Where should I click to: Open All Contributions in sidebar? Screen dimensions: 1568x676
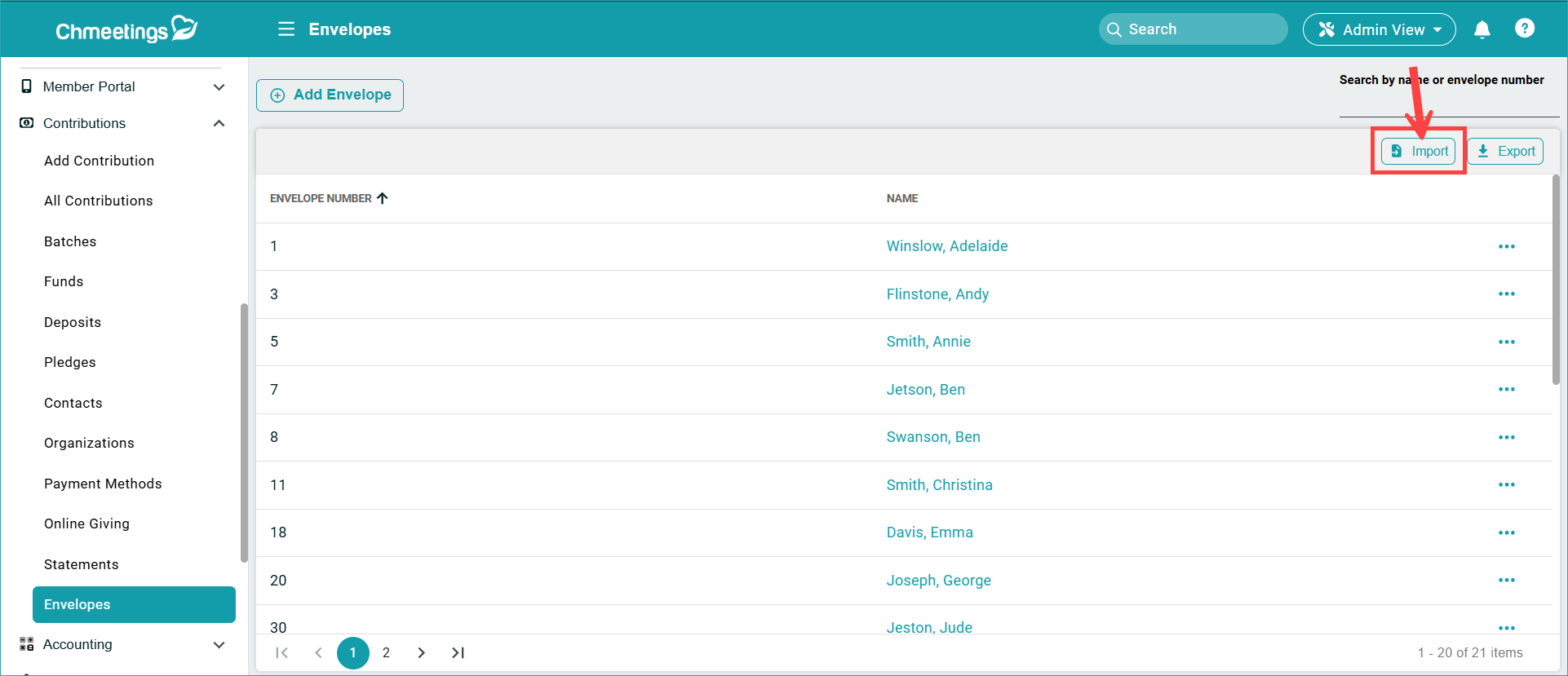99,201
